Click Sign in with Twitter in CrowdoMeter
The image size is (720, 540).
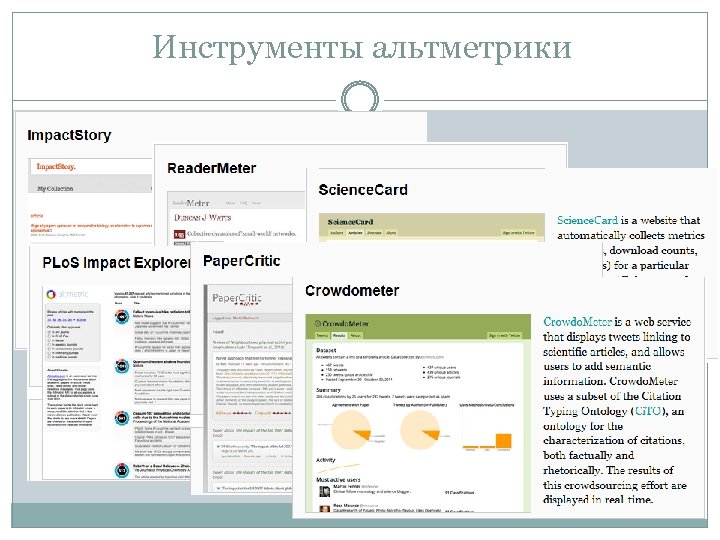505,336
